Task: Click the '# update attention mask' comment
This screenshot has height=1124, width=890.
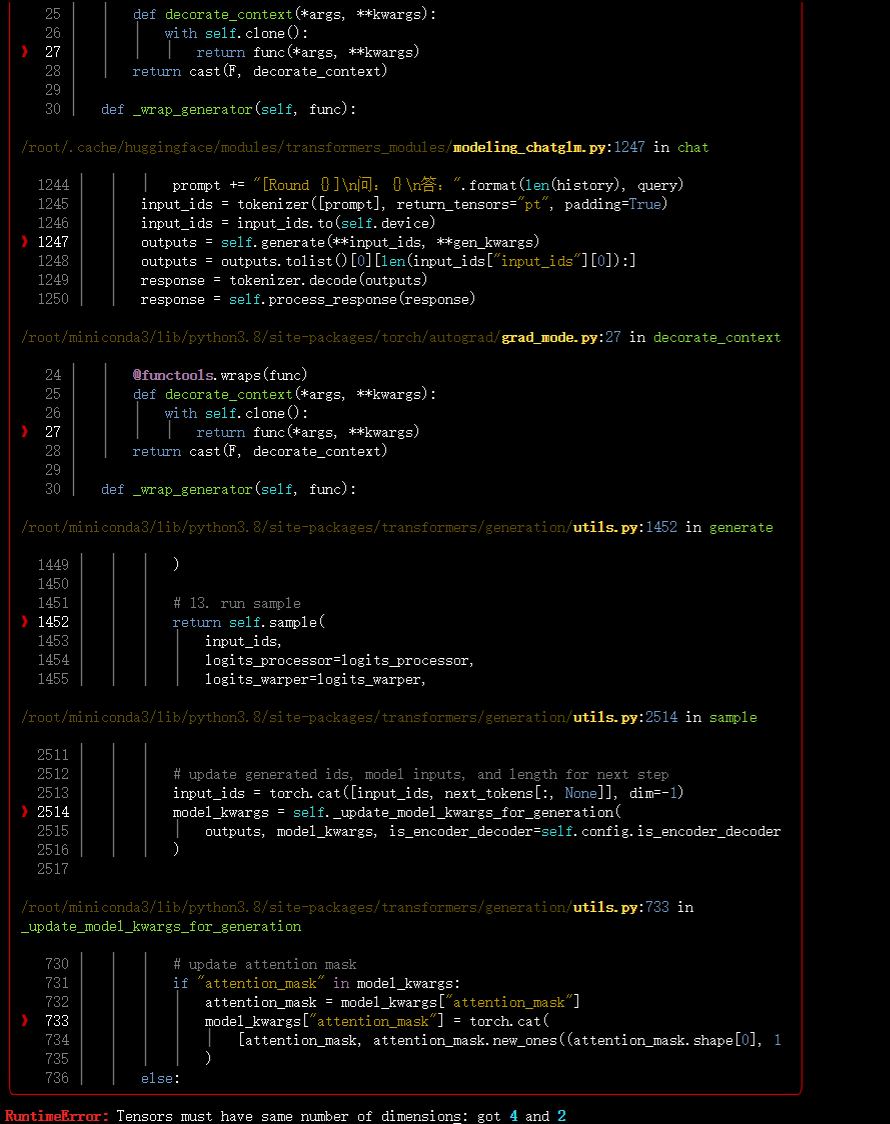Action: coord(264,964)
